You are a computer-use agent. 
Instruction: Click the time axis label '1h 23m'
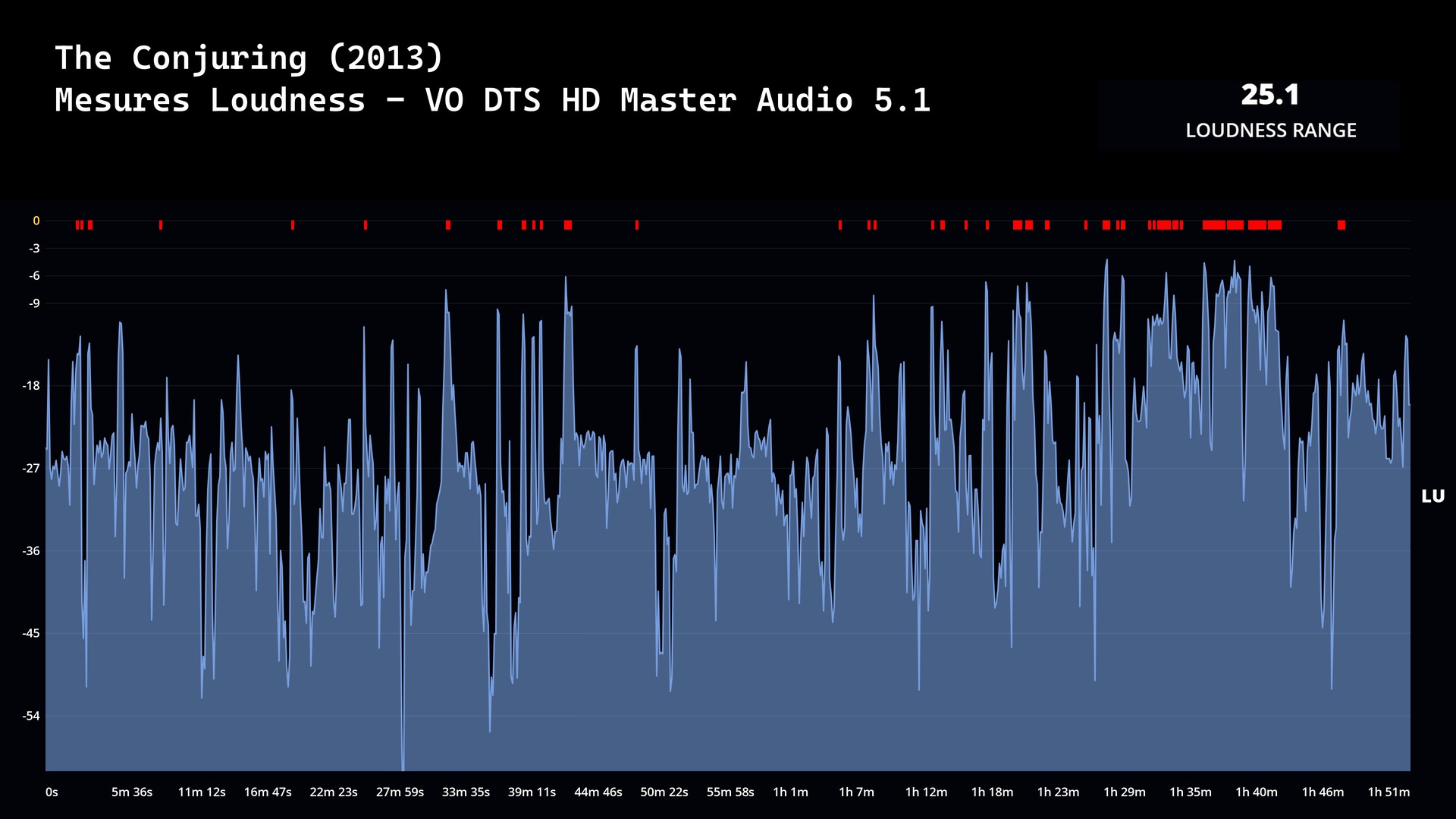[1058, 792]
